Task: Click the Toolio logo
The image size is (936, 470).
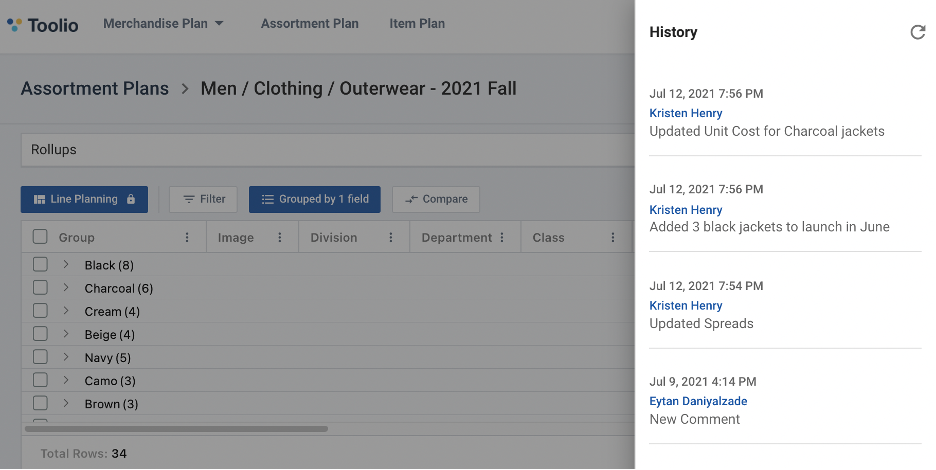Action: [42, 25]
